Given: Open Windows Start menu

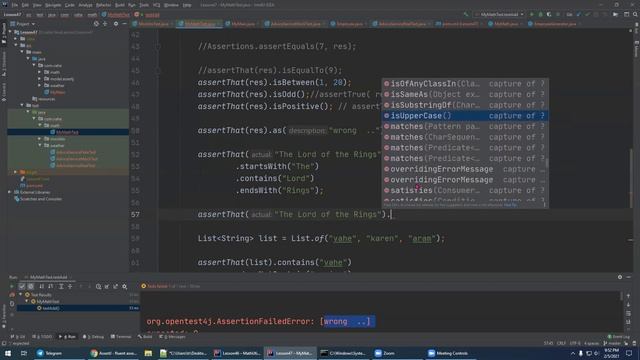Looking at the screenshot, I should (8, 353).
